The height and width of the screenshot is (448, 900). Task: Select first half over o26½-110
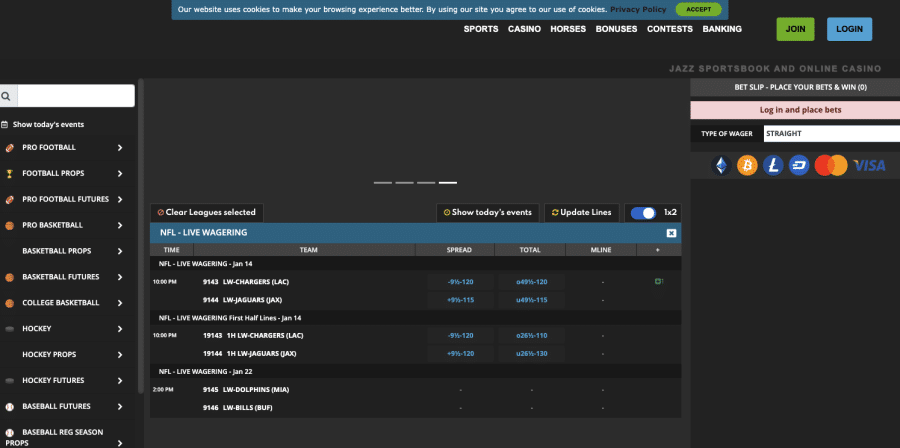click(532, 336)
